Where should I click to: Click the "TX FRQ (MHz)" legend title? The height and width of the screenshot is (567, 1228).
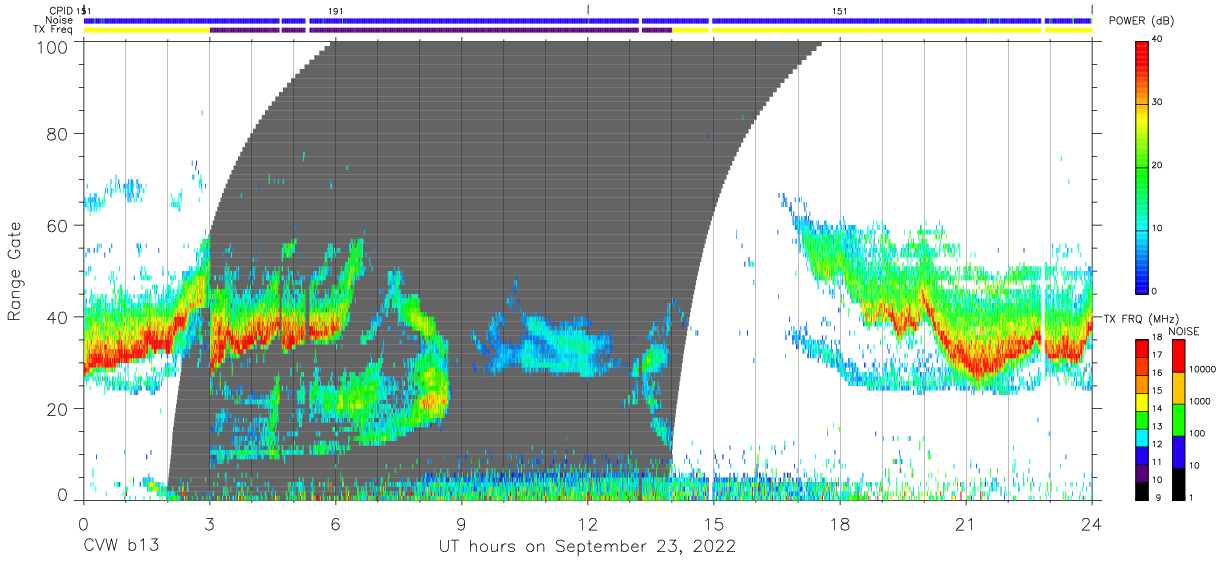click(x=1141, y=318)
